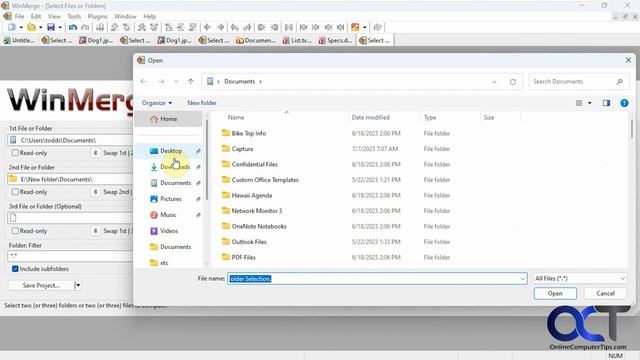Click the pin icon next to Music

tap(198, 215)
